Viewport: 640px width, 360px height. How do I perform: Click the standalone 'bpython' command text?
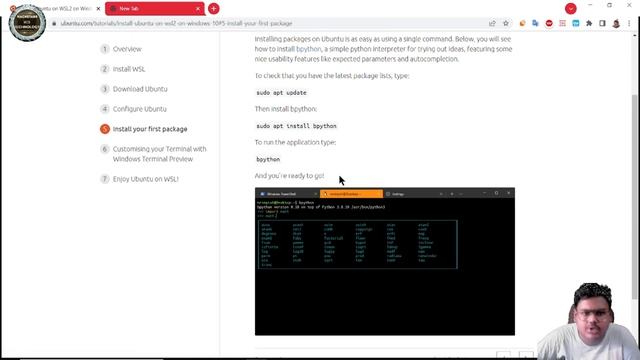point(268,159)
